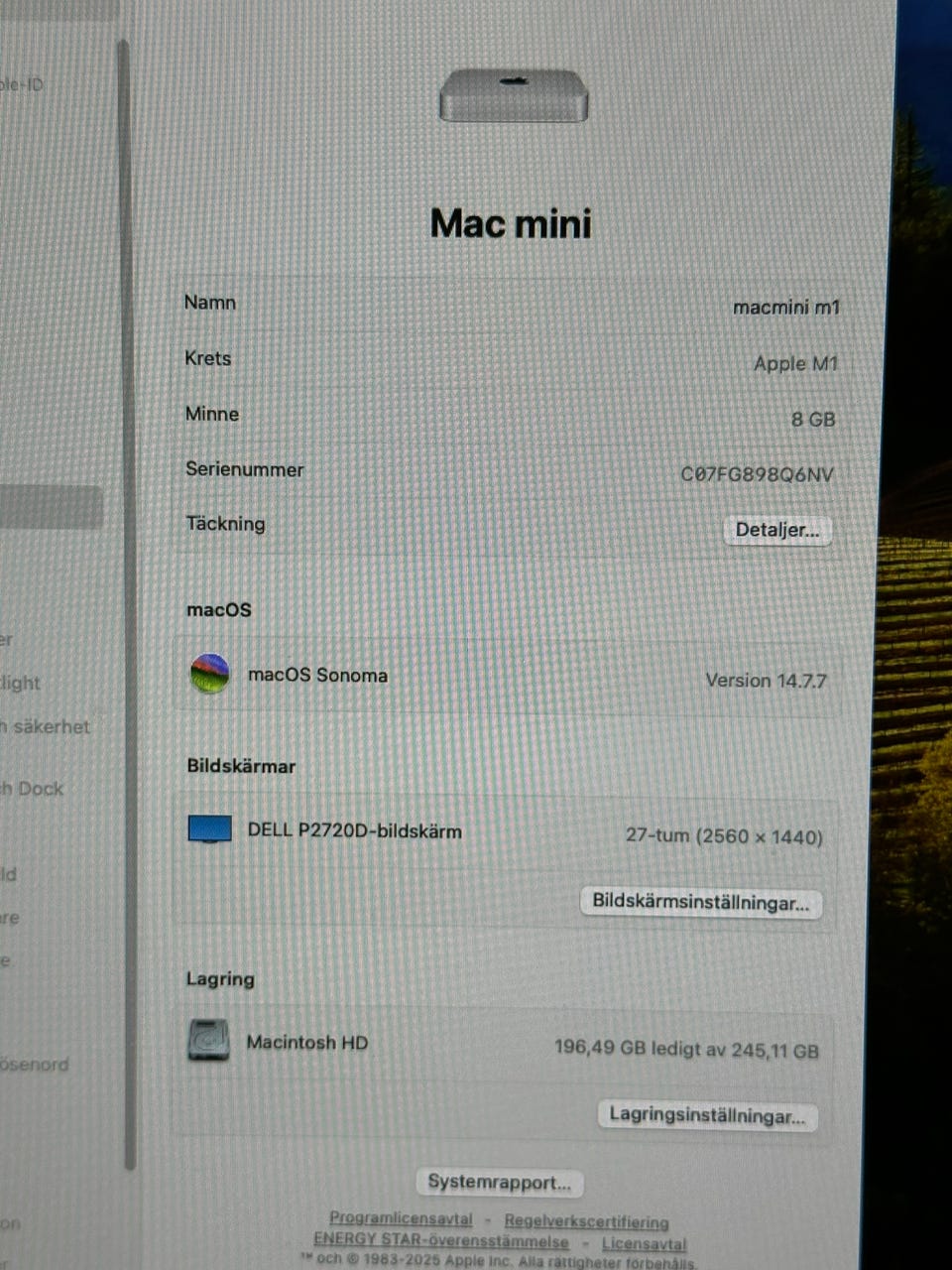Click the Mac mini device image
This screenshot has height=1270, width=952.
click(514, 96)
